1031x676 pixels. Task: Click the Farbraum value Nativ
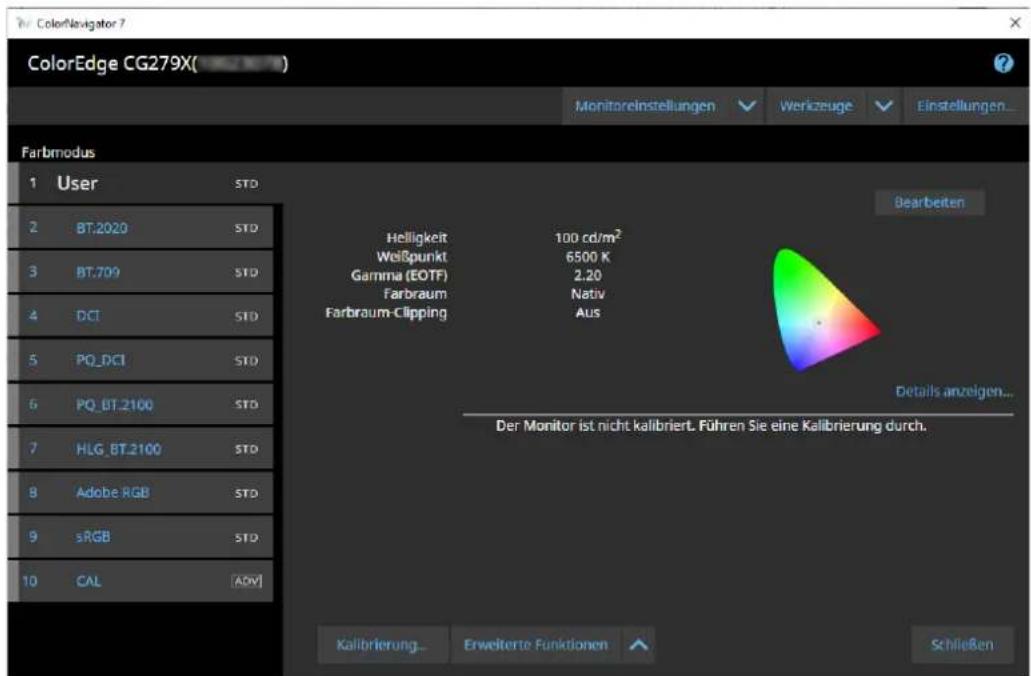[x=588, y=293]
